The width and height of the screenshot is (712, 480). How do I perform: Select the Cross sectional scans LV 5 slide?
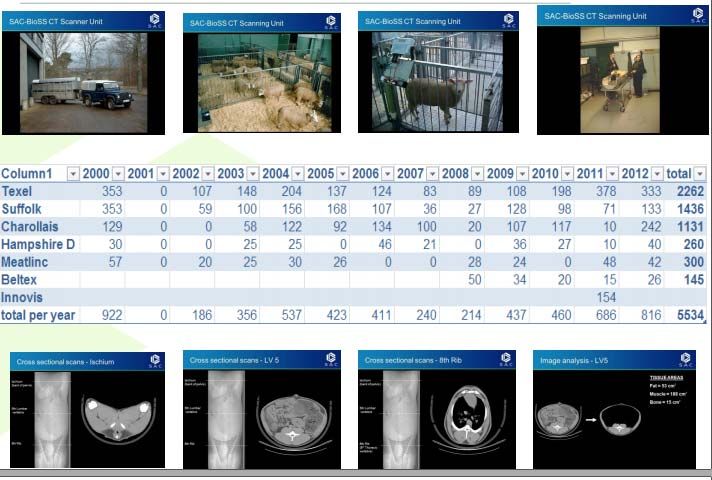pyautogui.click(x=262, y=409)
